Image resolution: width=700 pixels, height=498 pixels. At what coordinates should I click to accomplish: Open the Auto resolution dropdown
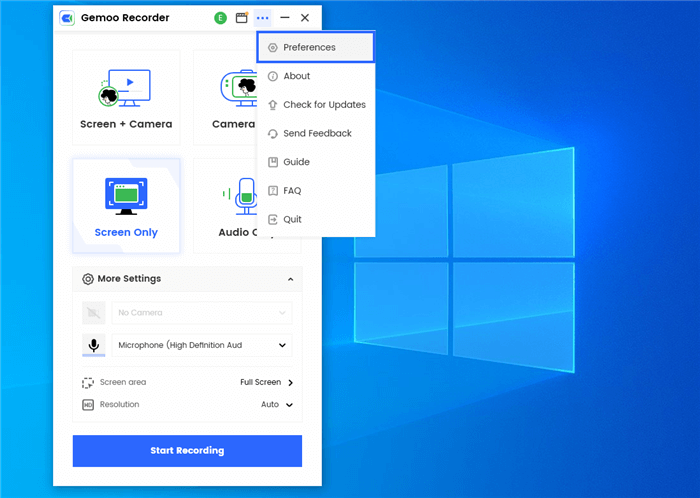[277, 405]
